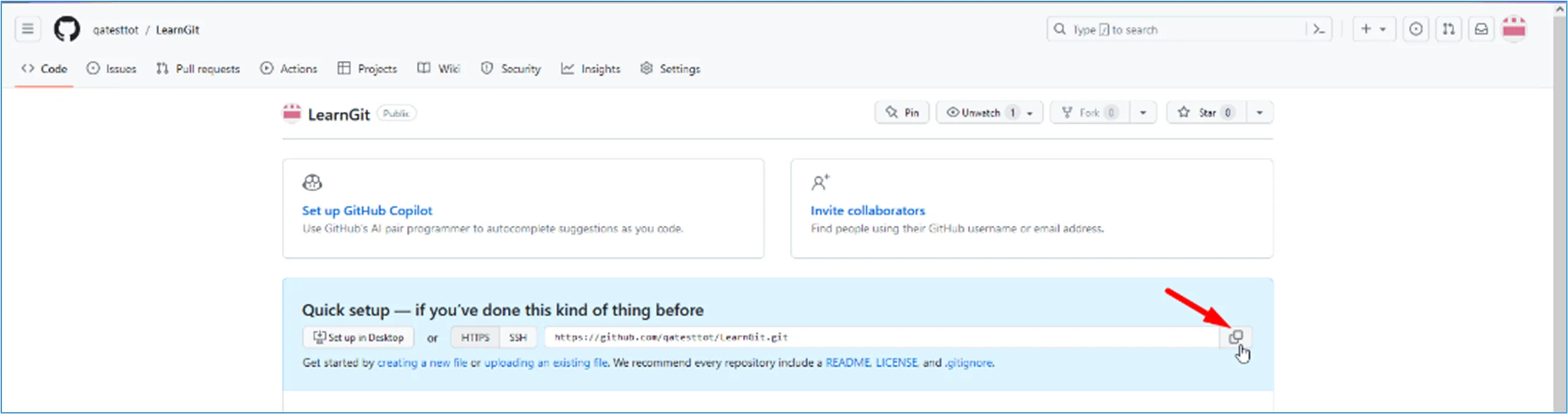Open the notifications inbox icon
The height and width of the screenshot is (414, 1568).
pos(1482,29)
